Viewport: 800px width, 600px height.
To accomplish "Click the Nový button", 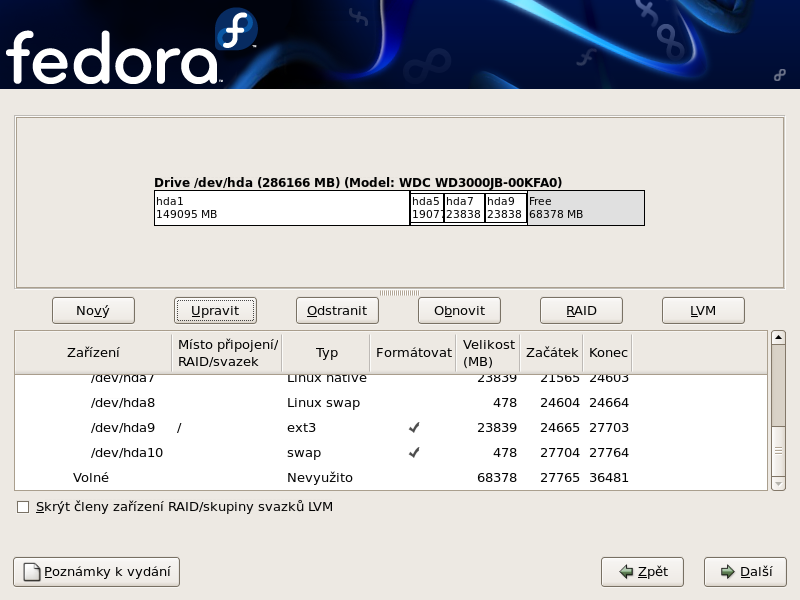I will pyautogui.click(x=93, y=310).
